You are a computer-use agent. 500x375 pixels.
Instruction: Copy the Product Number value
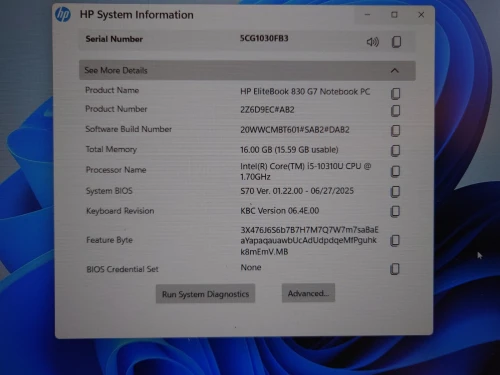pyautogui.click(x=395, y=111)
